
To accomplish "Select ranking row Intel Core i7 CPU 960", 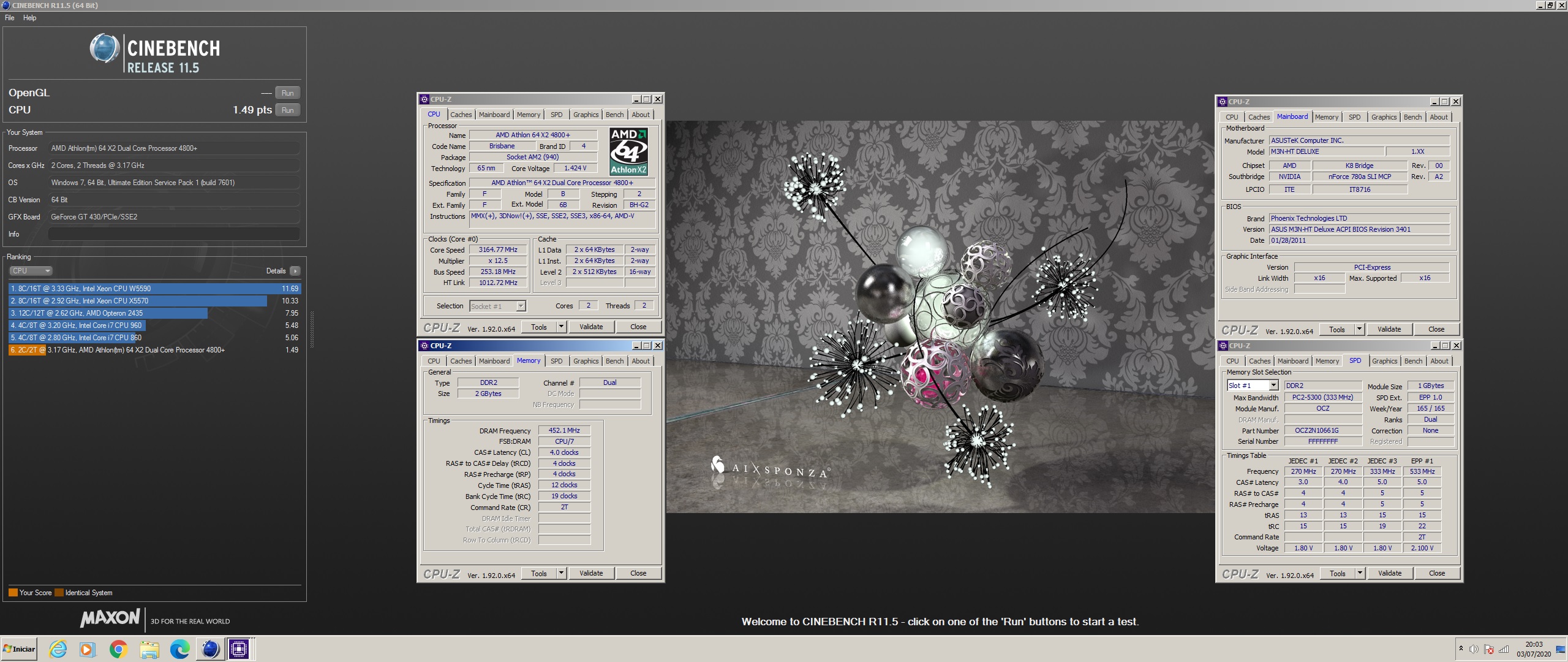I will click(x=154, y=325).
